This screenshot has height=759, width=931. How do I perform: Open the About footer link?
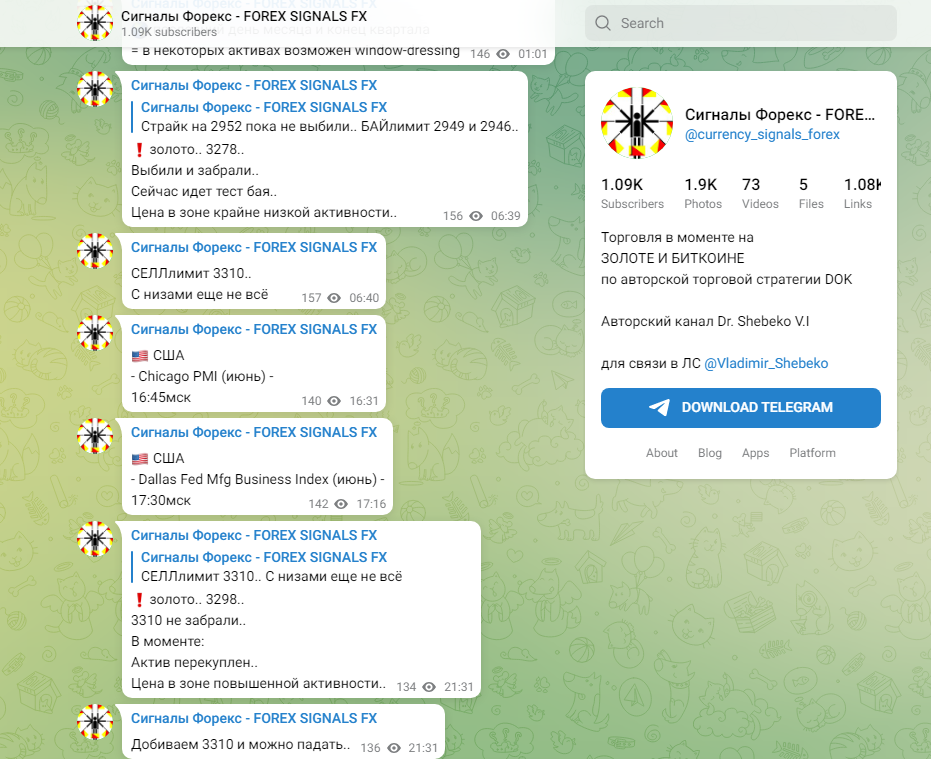coord(661,453)
